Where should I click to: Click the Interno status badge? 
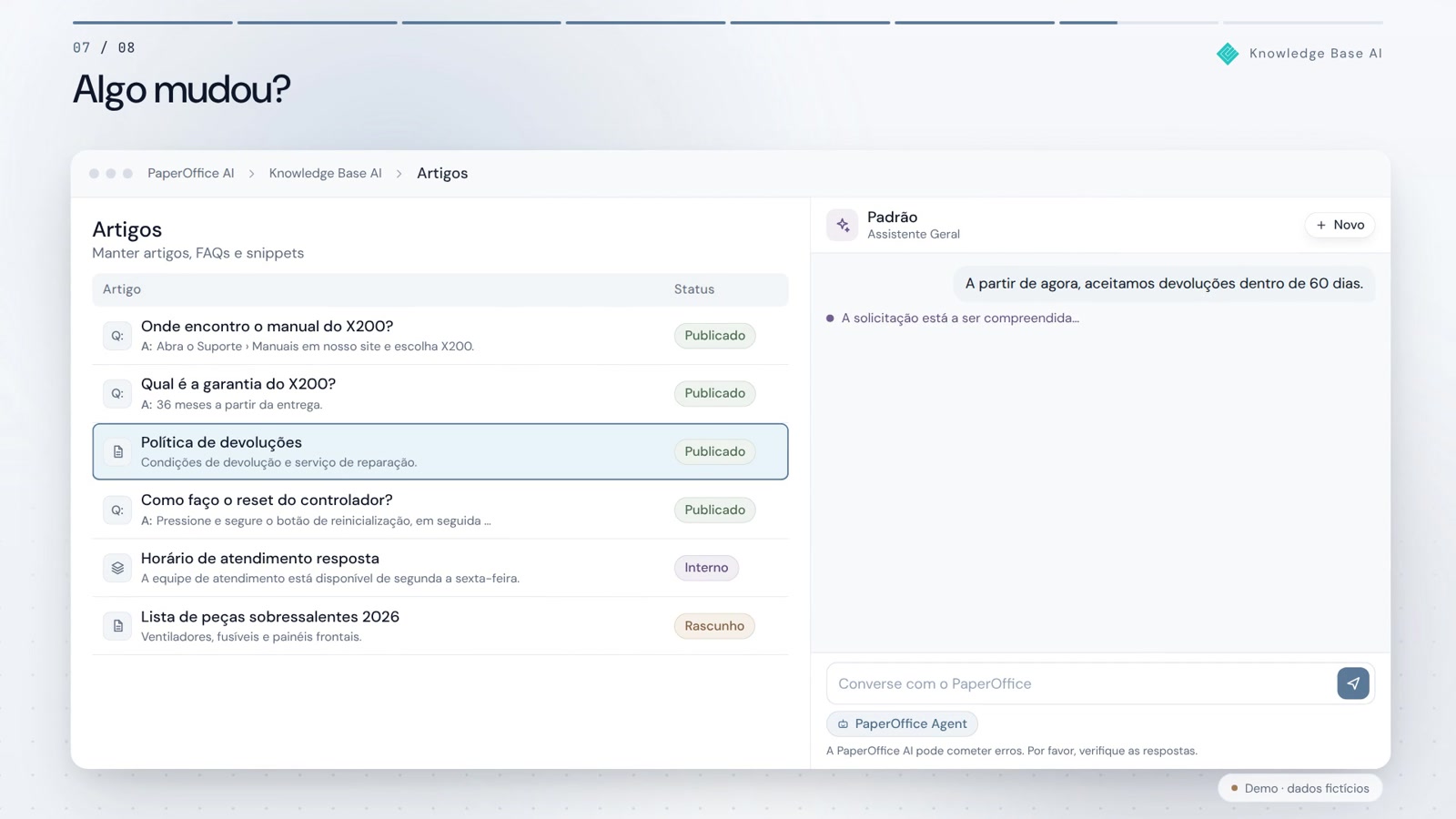coord(706,568)
